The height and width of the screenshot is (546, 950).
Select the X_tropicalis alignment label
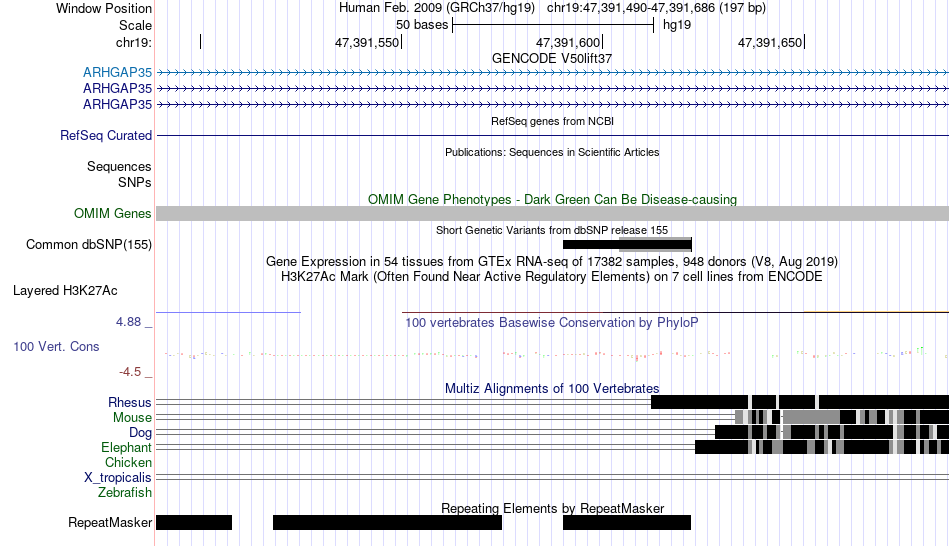coord(118,478)
